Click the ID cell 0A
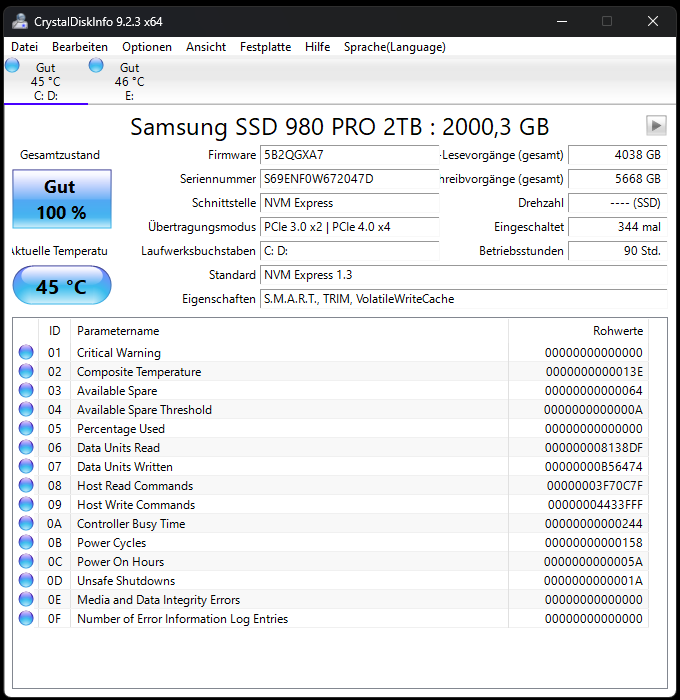The width and height of the screenshot is (680, 700). [x=54, y=524]
